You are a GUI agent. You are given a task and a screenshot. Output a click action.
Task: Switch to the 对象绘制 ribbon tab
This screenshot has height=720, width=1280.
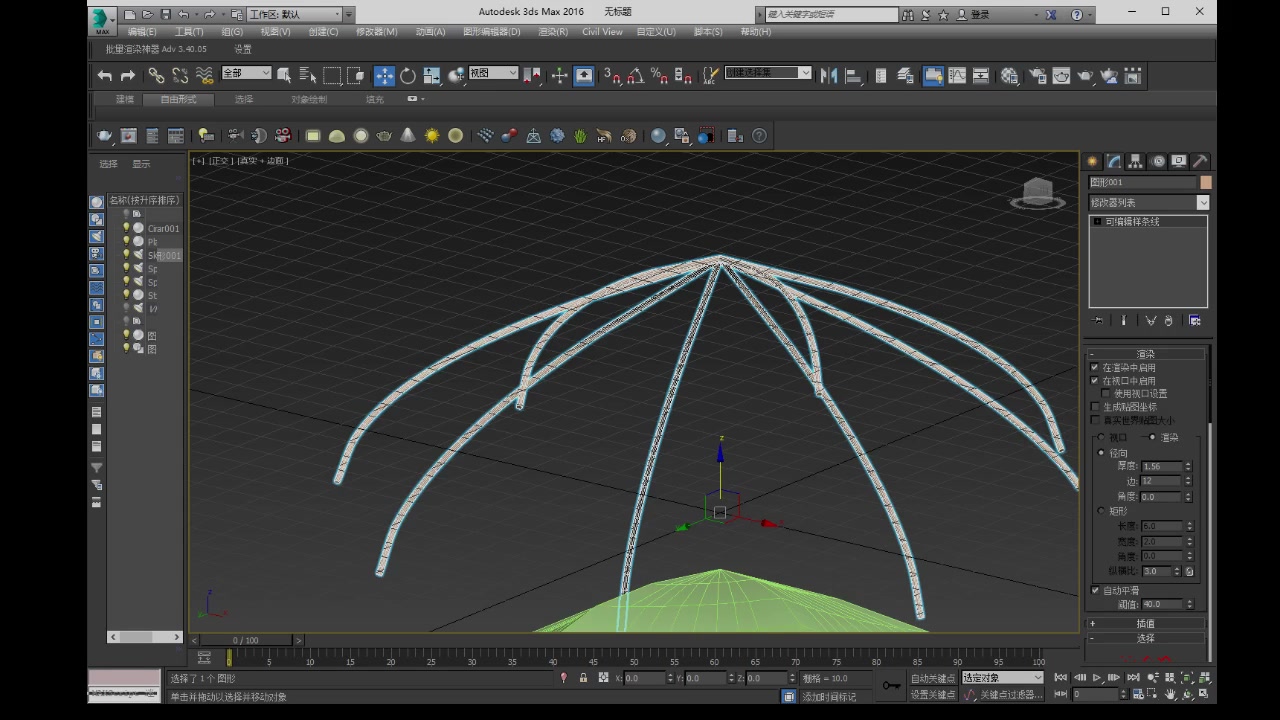click(309, 100)
